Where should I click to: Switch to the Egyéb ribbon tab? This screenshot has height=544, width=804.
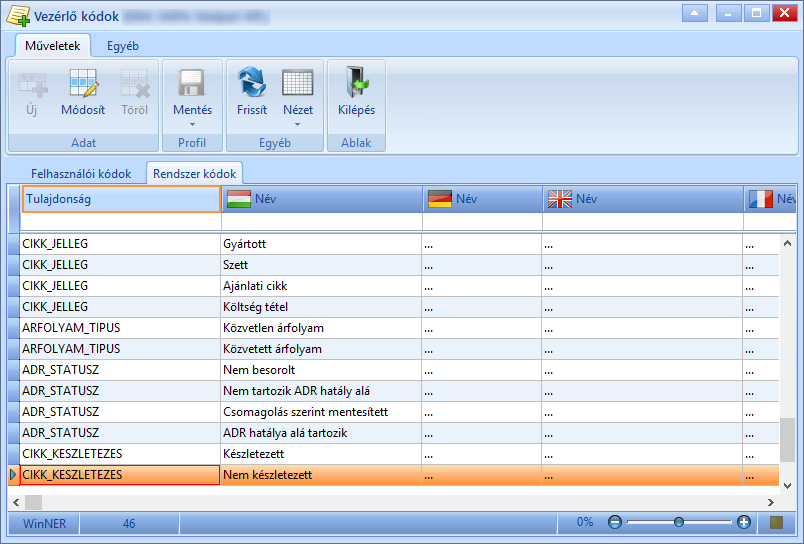(123, 46)
